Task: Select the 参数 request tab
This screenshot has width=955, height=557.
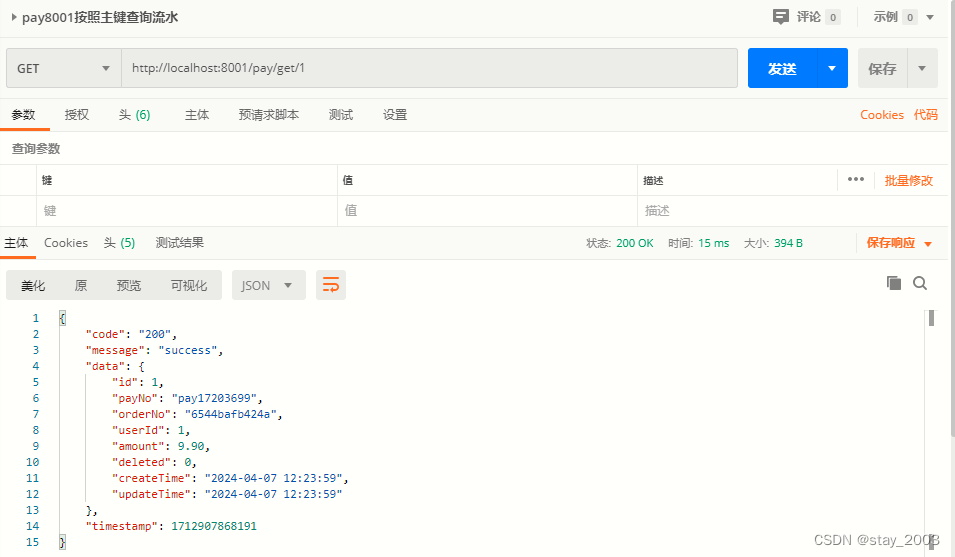Action: pyautogui.click(x=24, y=114)
